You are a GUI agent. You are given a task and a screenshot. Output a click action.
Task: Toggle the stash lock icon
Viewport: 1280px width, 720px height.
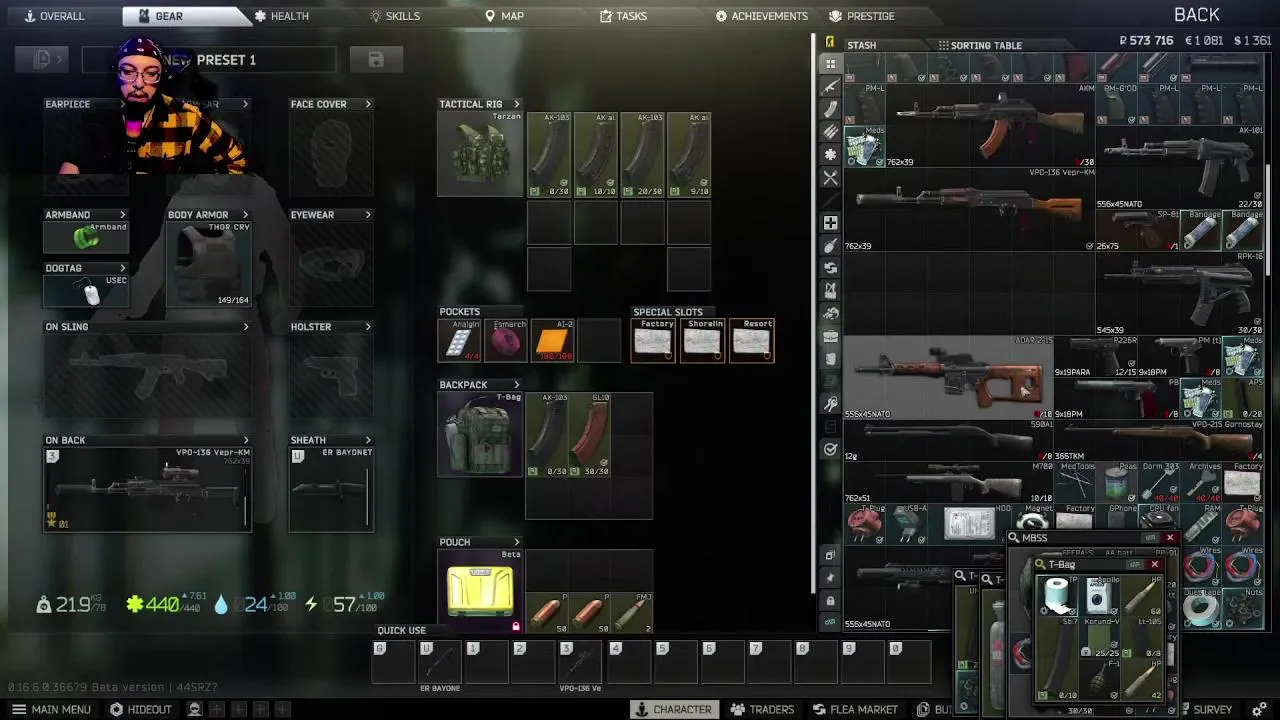tap(830, 600)
